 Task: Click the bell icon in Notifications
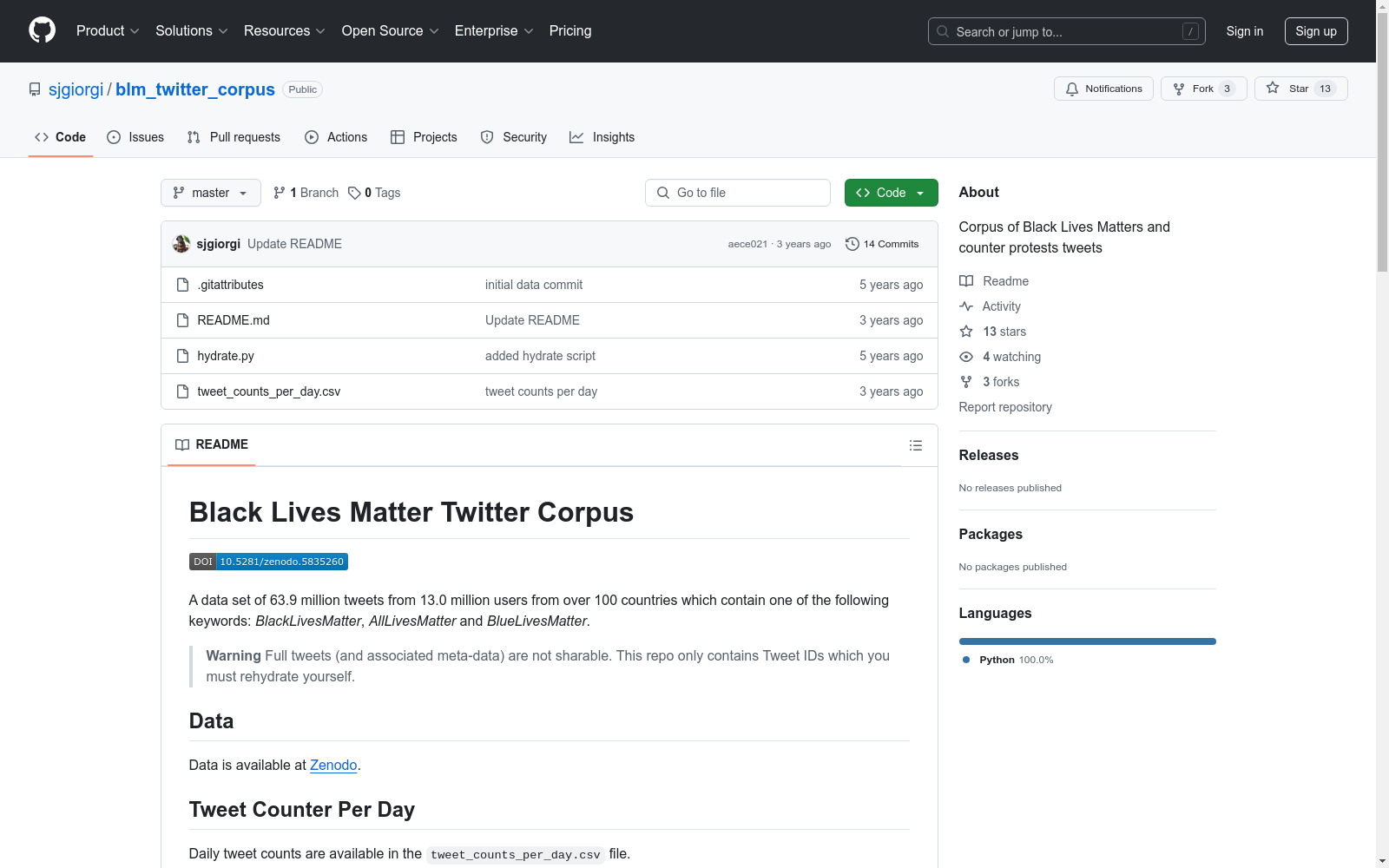coord(1072,89)
